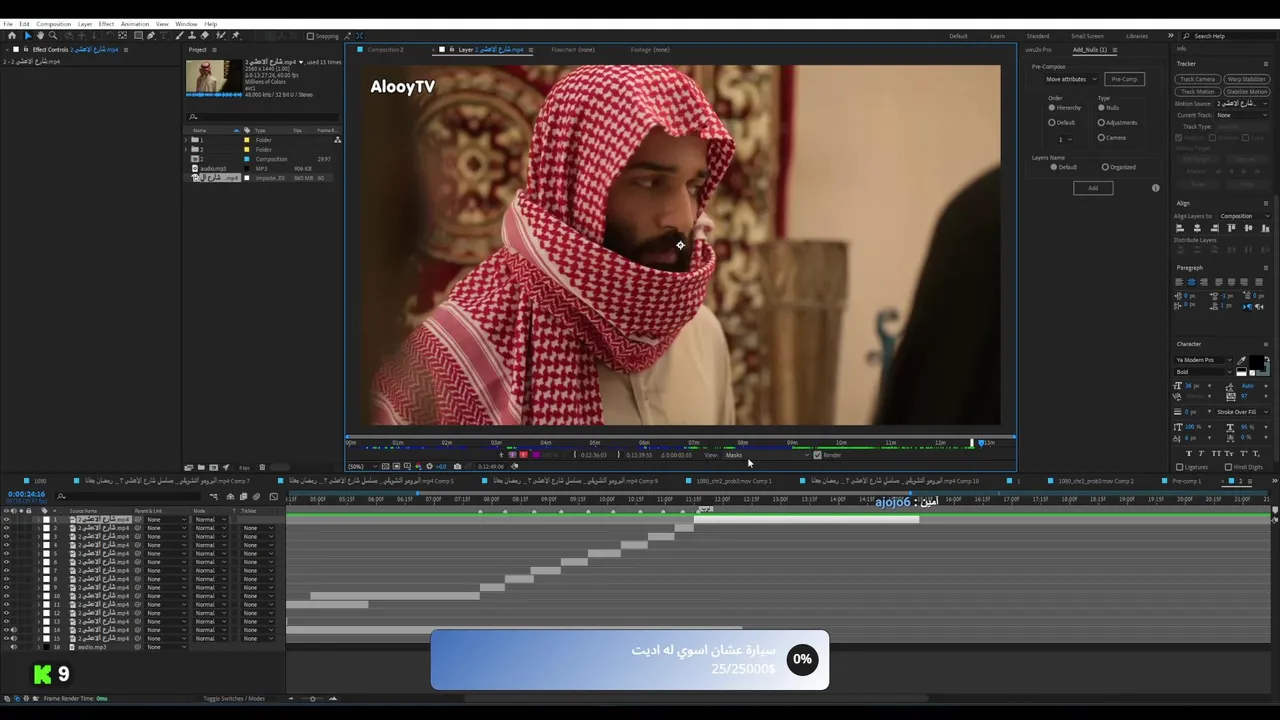1280x720 pixels.
Task: Align layers to left edge icon
Action: tap(1180, 228)
